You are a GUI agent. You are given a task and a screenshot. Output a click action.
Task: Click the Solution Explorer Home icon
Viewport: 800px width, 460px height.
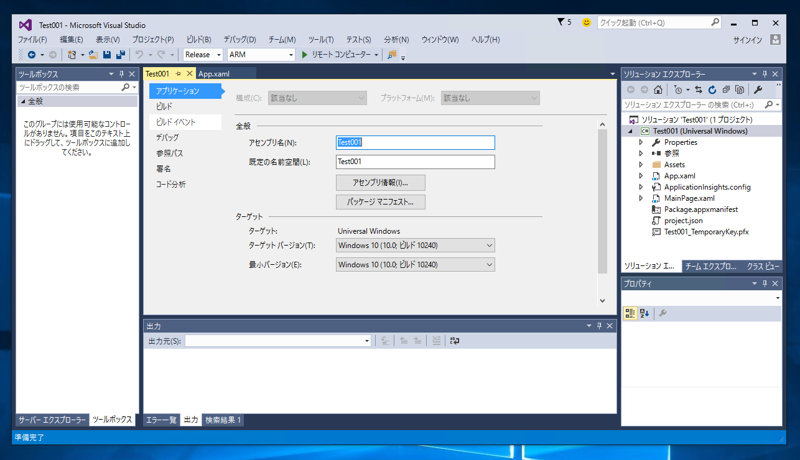[x=658, y=90]
